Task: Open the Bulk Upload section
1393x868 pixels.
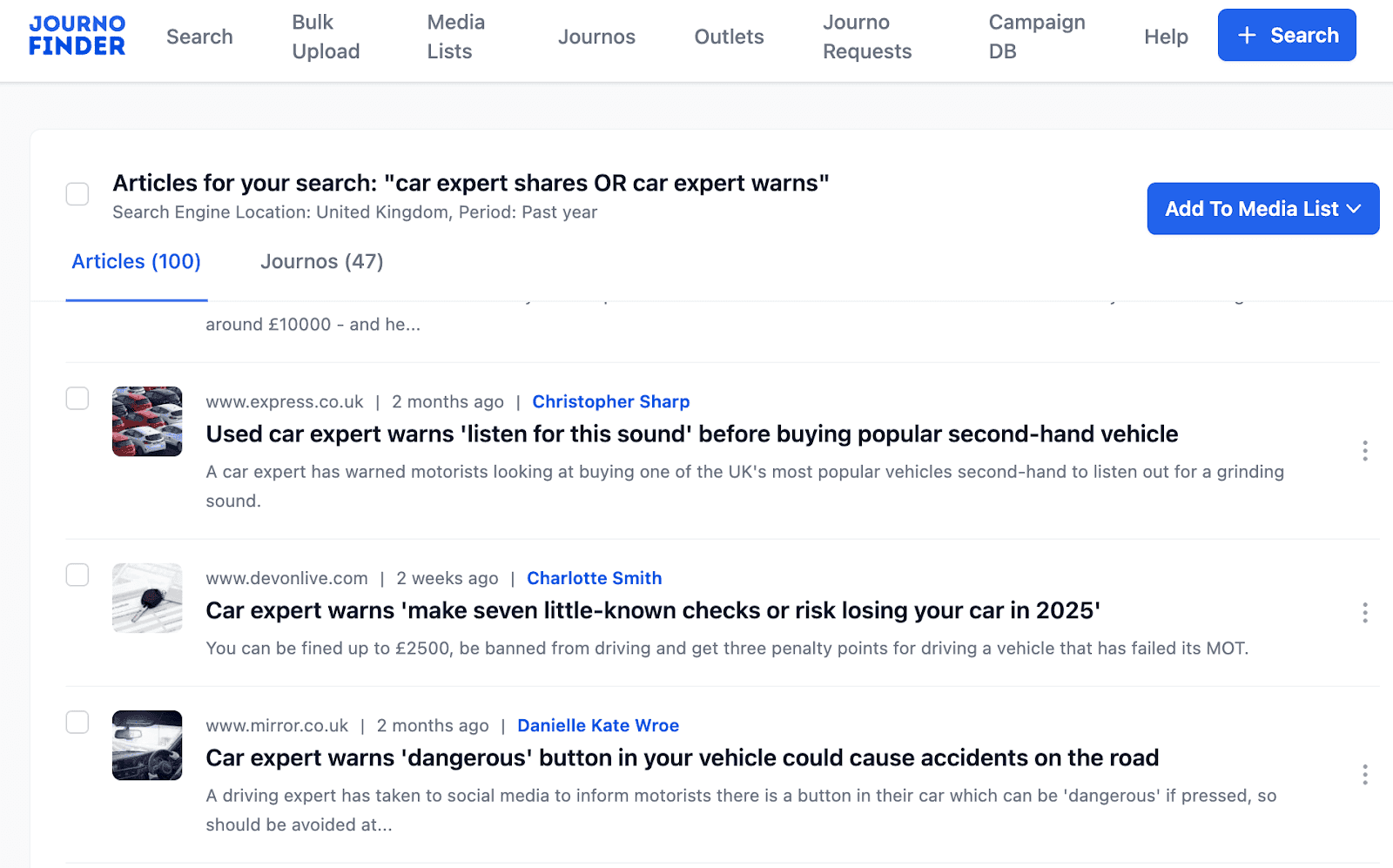Action: [x=326, y=37]
